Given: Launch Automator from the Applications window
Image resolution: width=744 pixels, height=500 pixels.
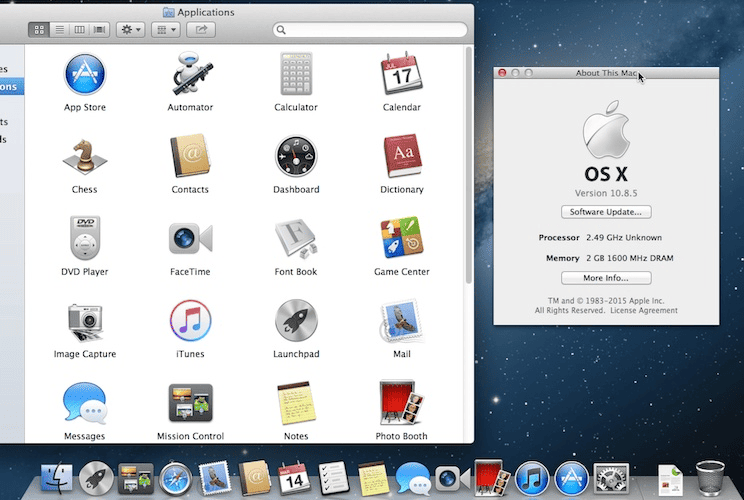Looking at the screenshot, I should [190, 74].
